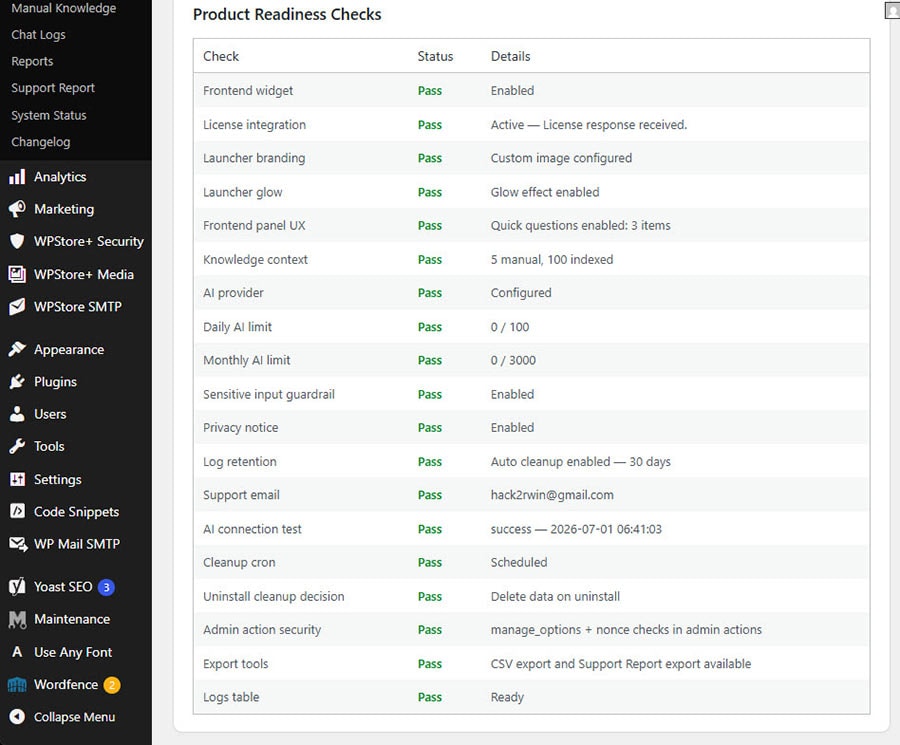
Task: Open the Reports submenu item
Action: (32, 61)
